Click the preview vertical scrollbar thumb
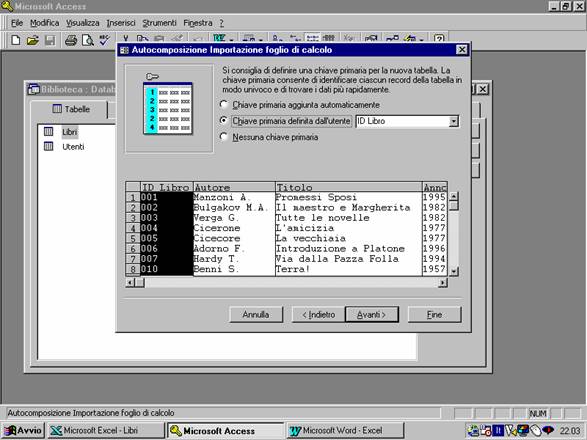The height and width of the screenshot is (440, 587). point(453,206)
